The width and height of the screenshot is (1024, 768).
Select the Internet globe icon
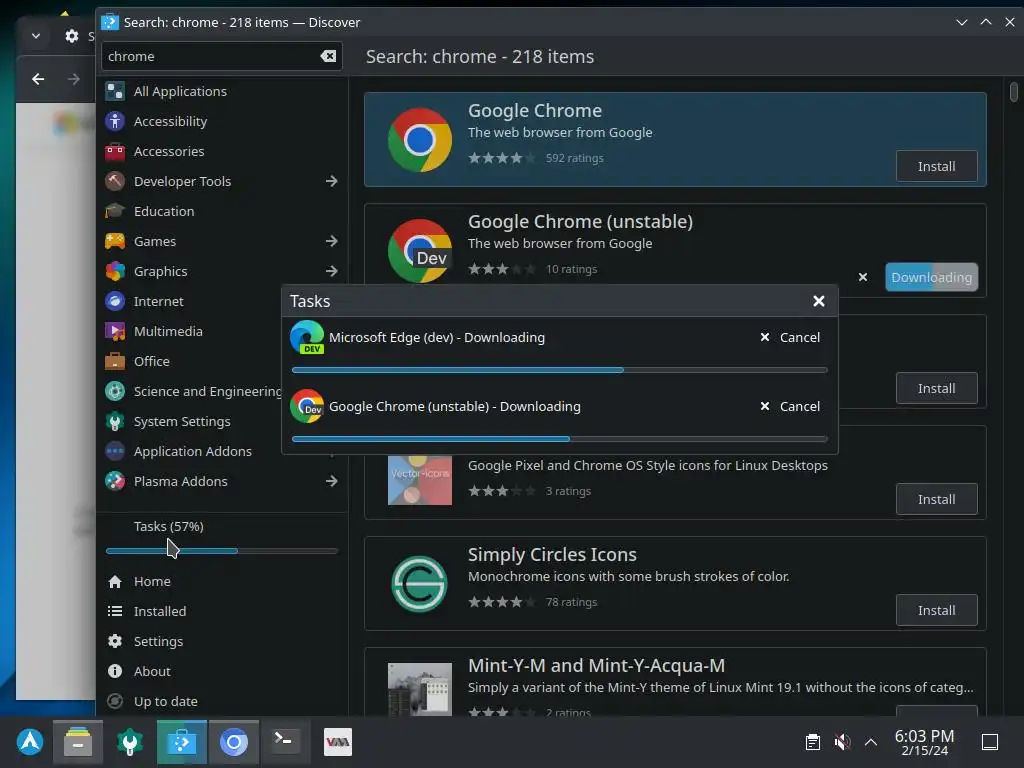tap(115, 302)
